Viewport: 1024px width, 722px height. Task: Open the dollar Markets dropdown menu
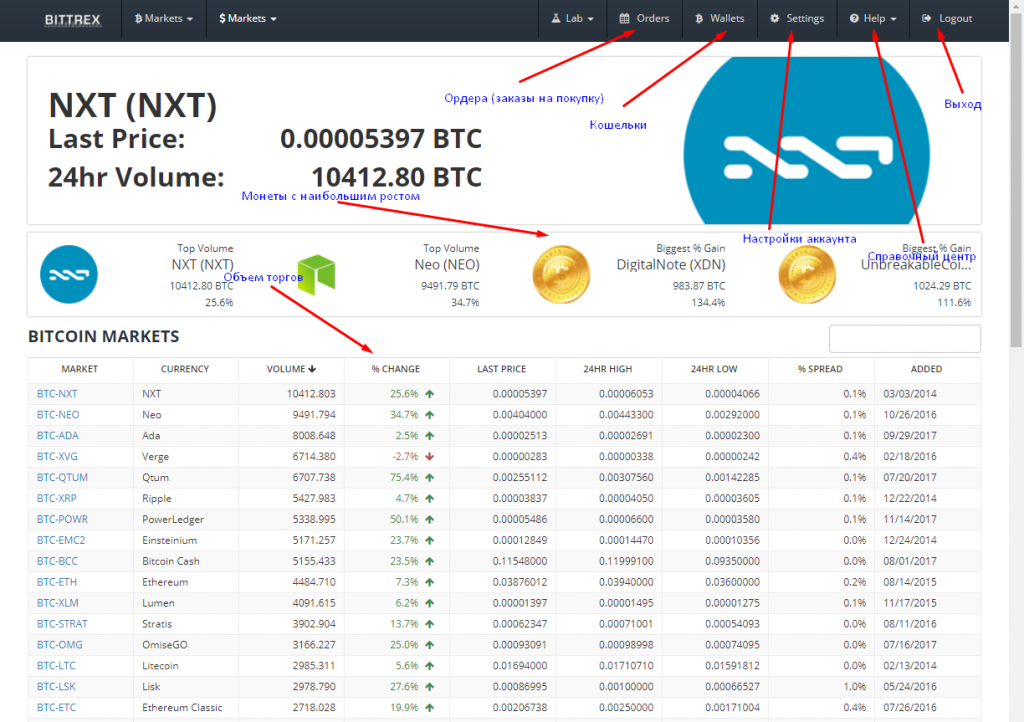point(248,18)
